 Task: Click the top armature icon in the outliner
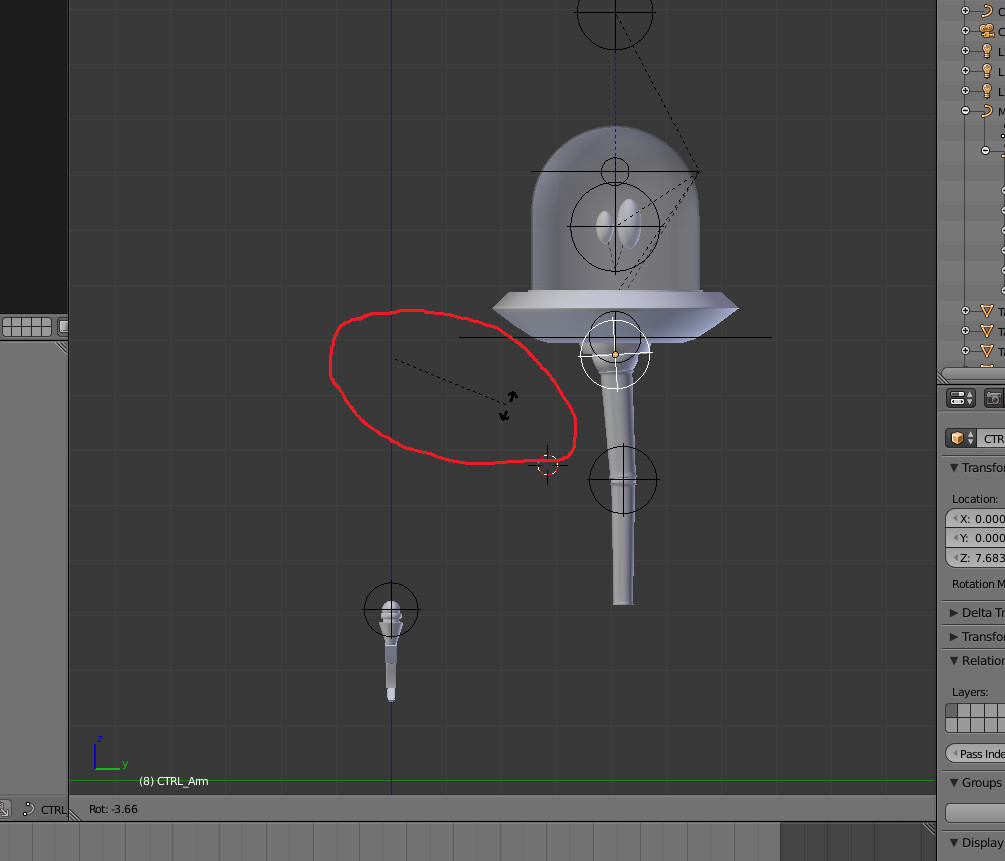click(x=987, y=10)
